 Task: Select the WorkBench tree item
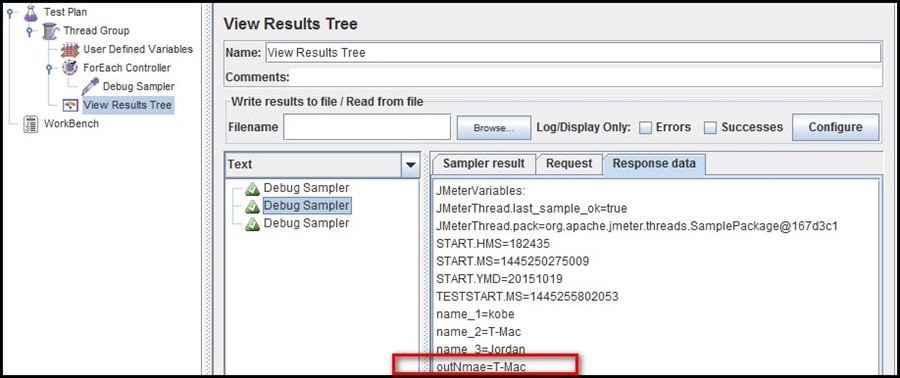click(71, 124)
